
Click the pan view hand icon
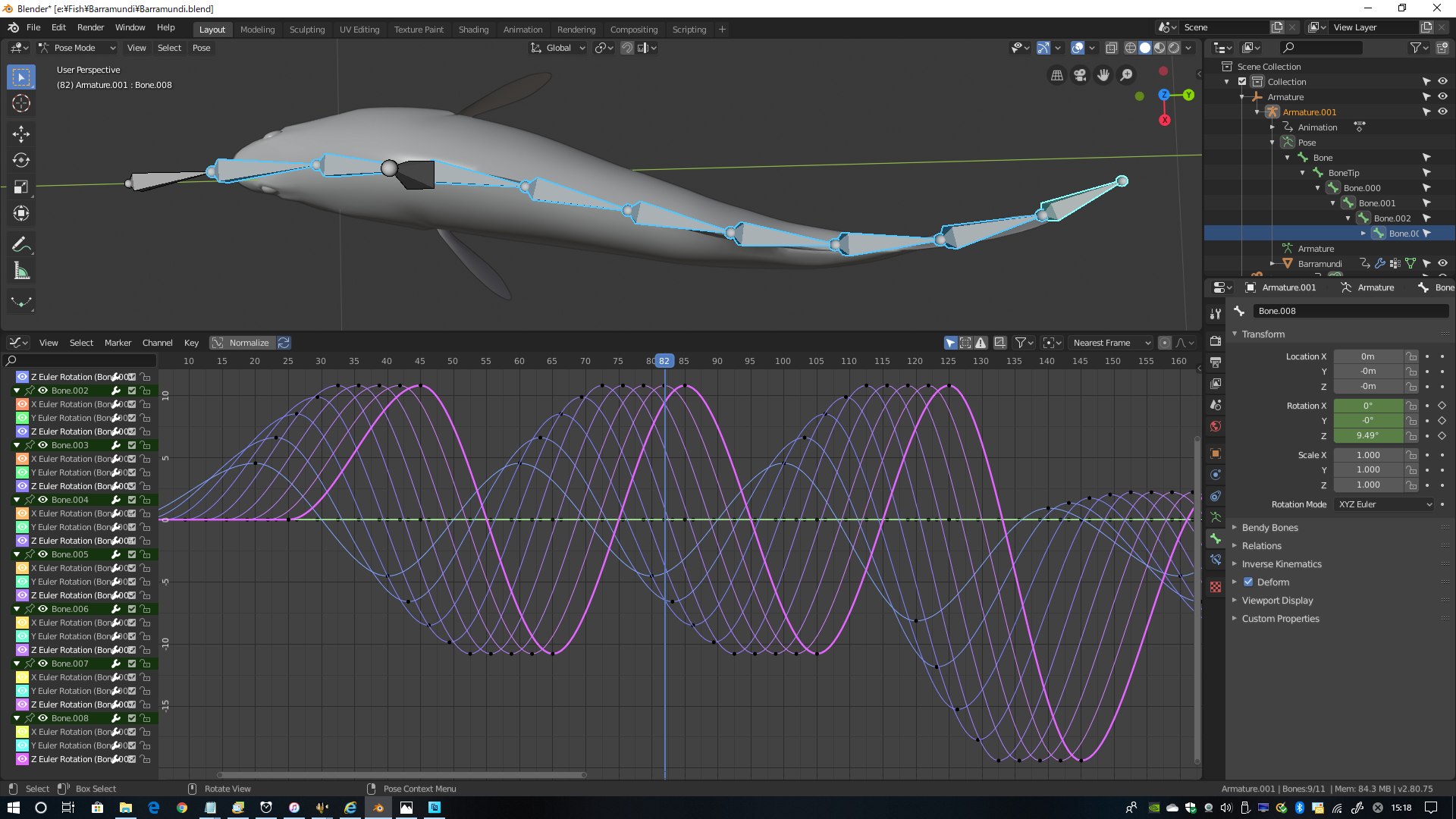pyautogui.click(x=1103, y=75)
